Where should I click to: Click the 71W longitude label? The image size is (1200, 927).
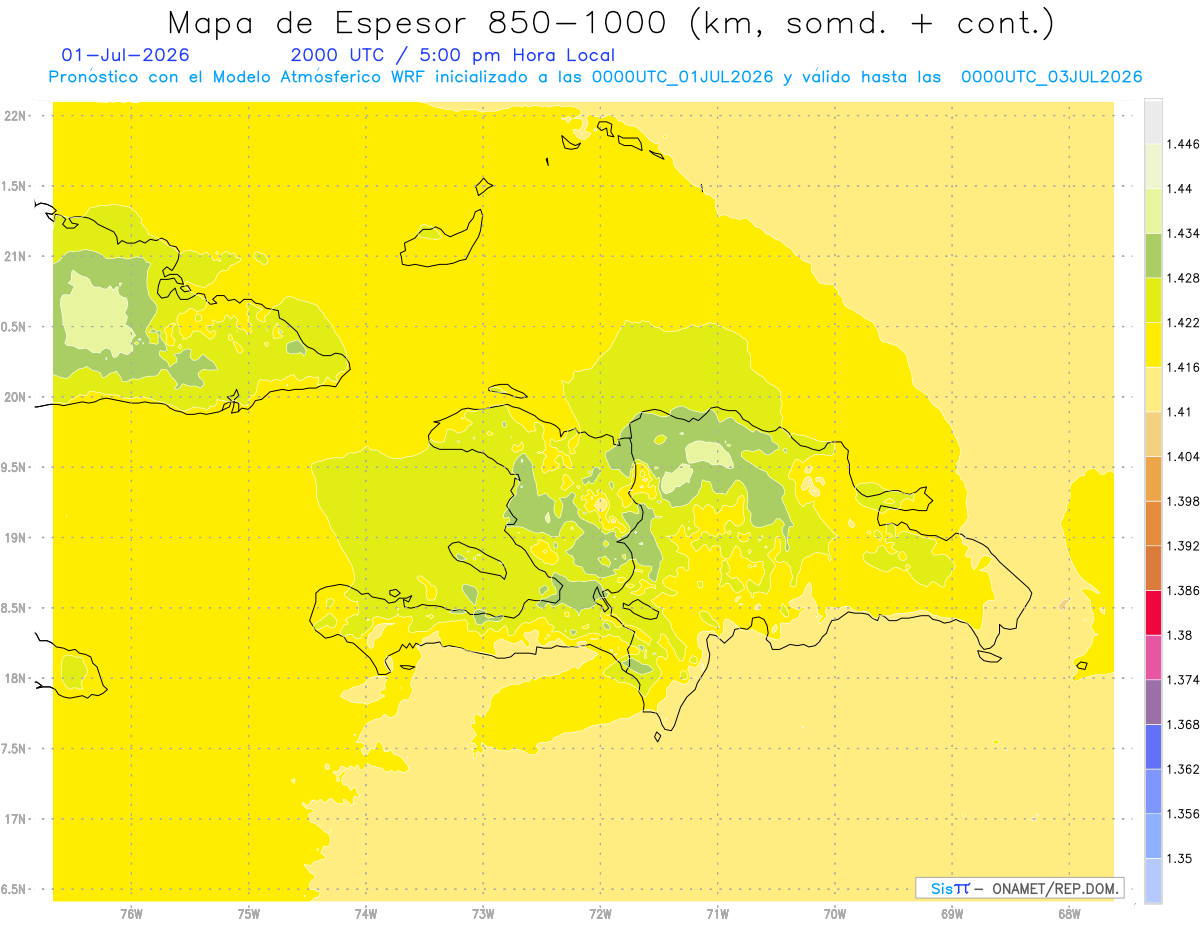pyautogui.click(x=717, y=913)
